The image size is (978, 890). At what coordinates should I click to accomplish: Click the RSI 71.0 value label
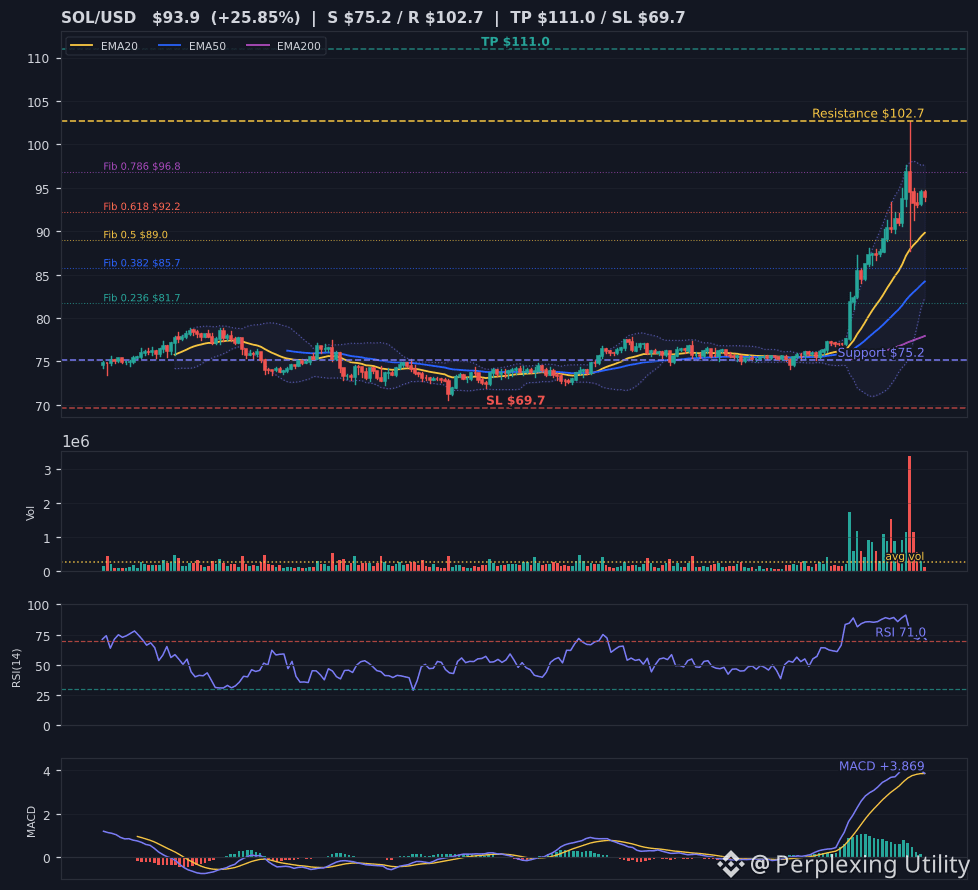[900, 632]
